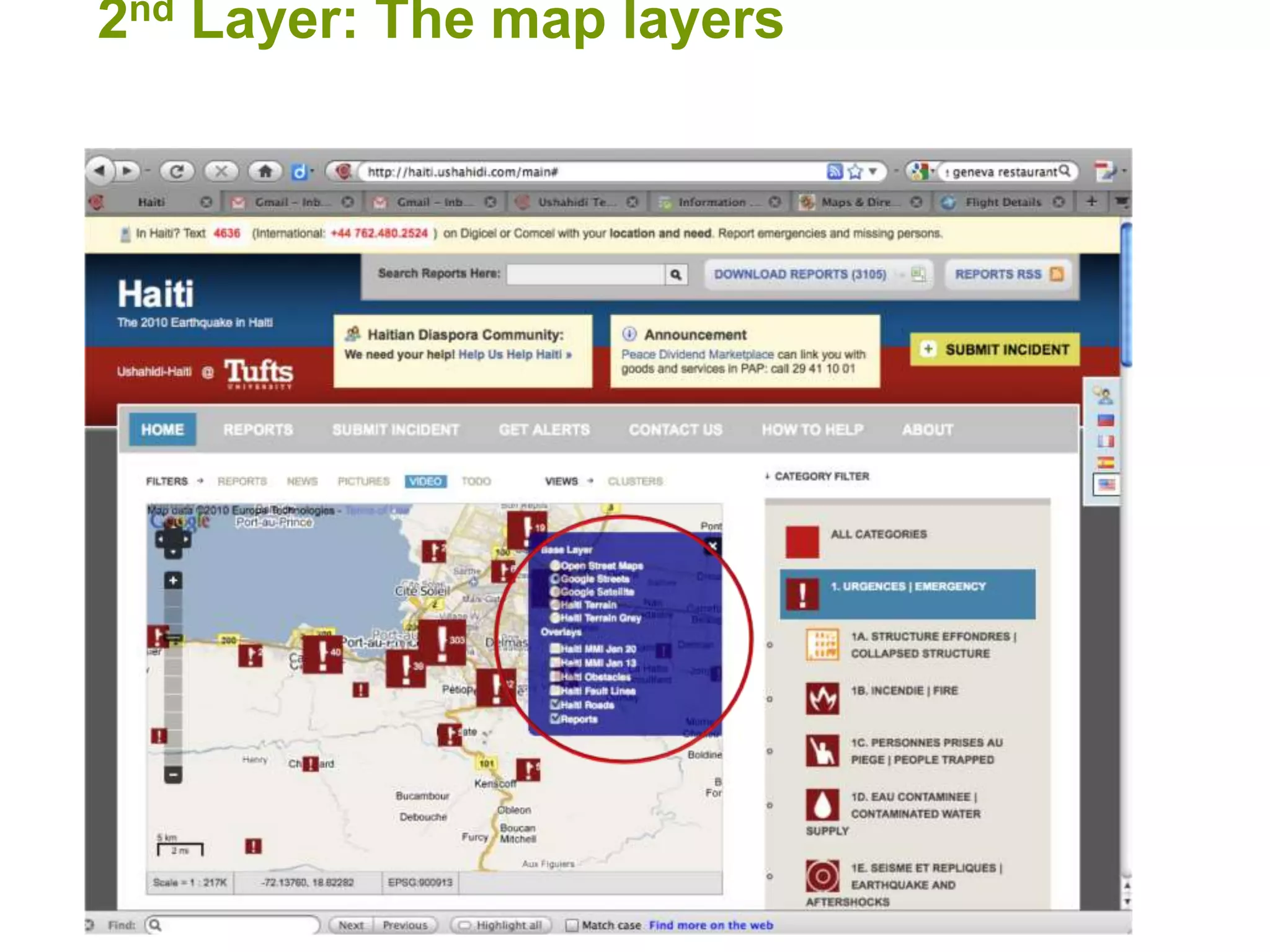Select Google Satellite base layer

[x=556, y=591]
